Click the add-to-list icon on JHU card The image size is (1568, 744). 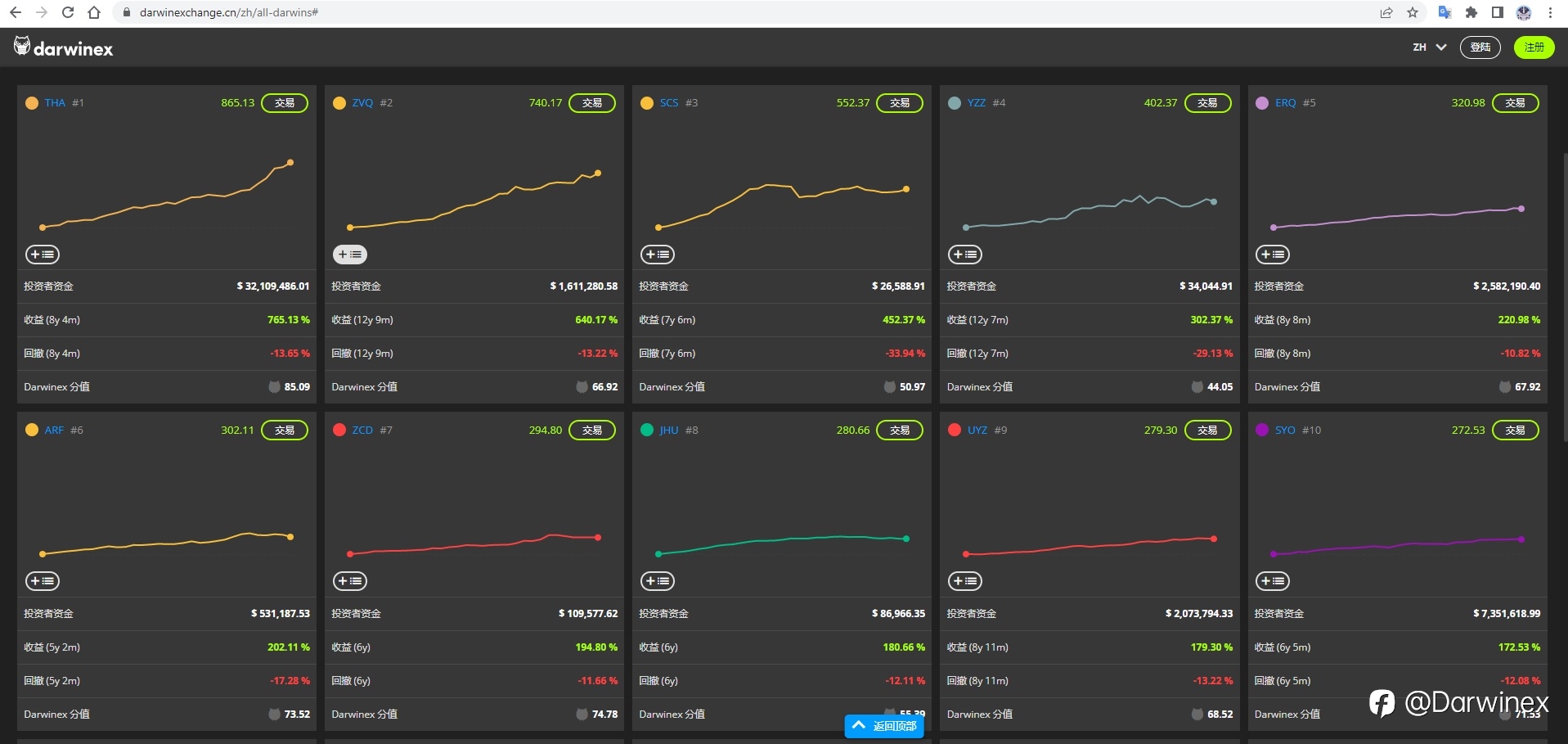click(658, 581)
